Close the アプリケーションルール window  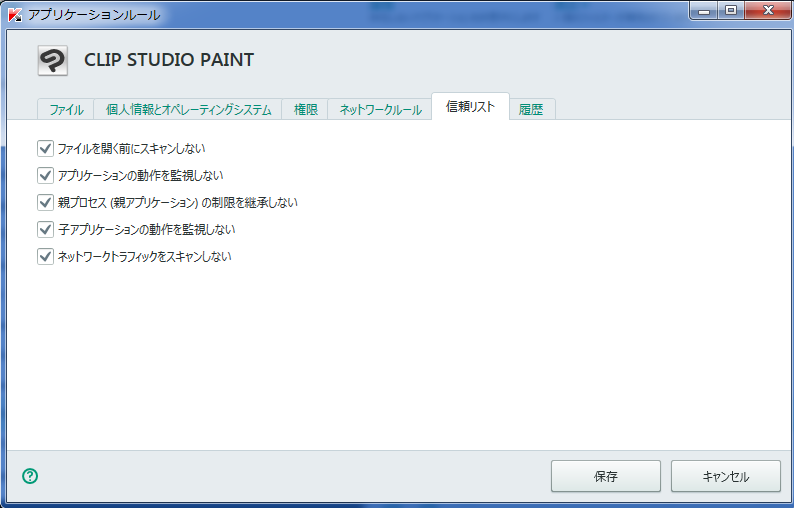click(x=768, y=11)
